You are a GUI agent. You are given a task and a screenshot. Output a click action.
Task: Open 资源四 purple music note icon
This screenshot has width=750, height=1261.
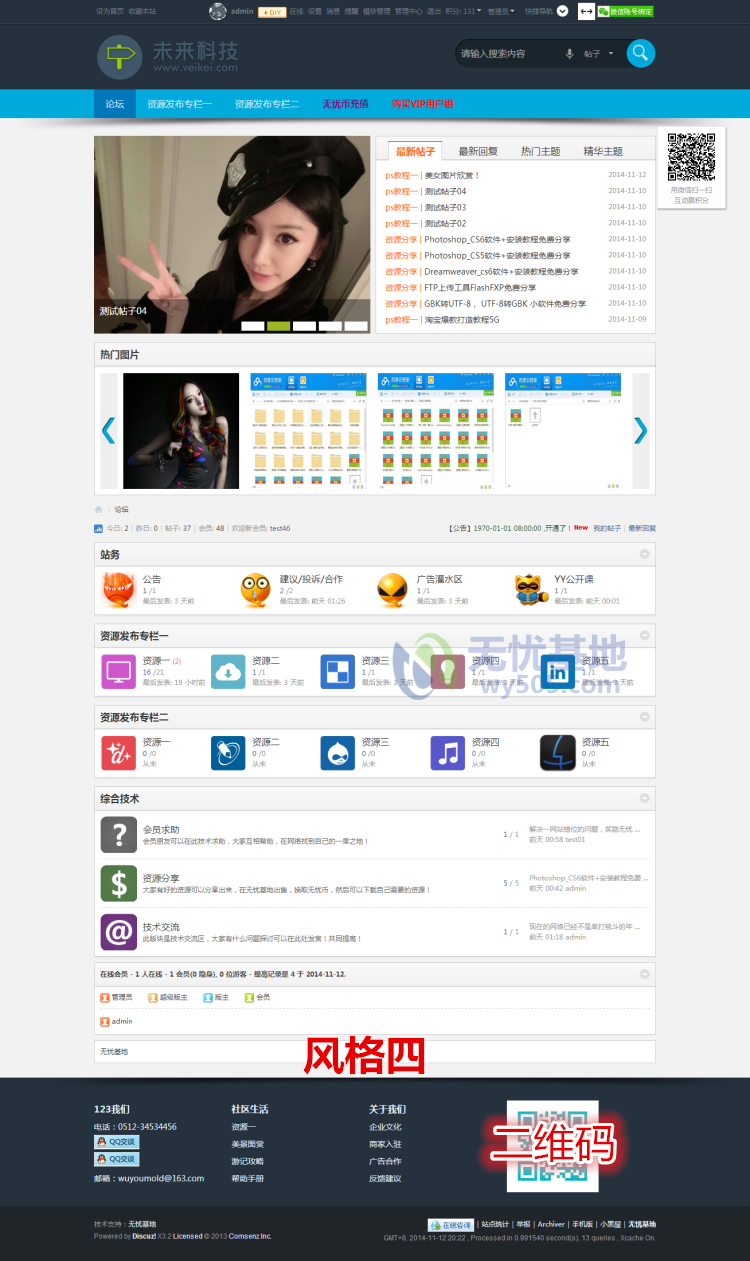point(448,753)
